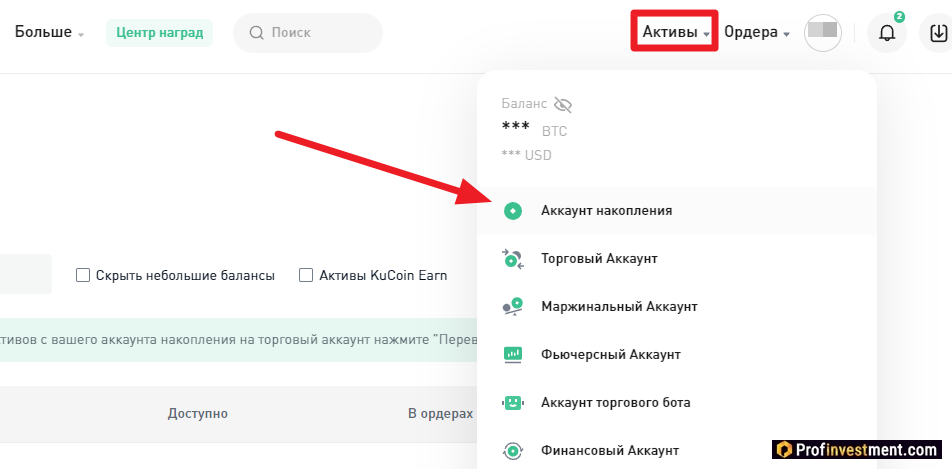The width and height of the screenshot is (952, 469).
Task: Click the Торговый Аккаунт icon
Action: (x=513, y=259)
